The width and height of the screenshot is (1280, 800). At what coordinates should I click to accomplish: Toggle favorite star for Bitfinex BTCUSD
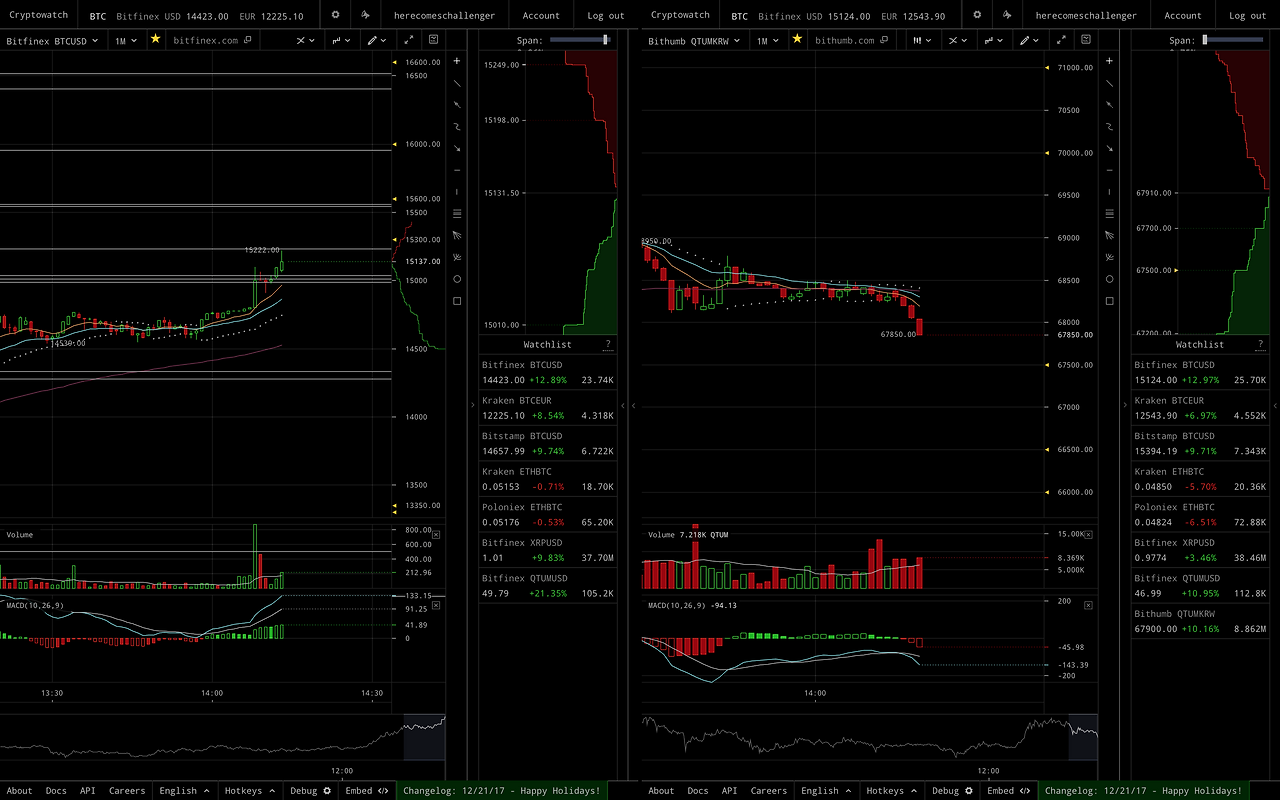point(155,40)
